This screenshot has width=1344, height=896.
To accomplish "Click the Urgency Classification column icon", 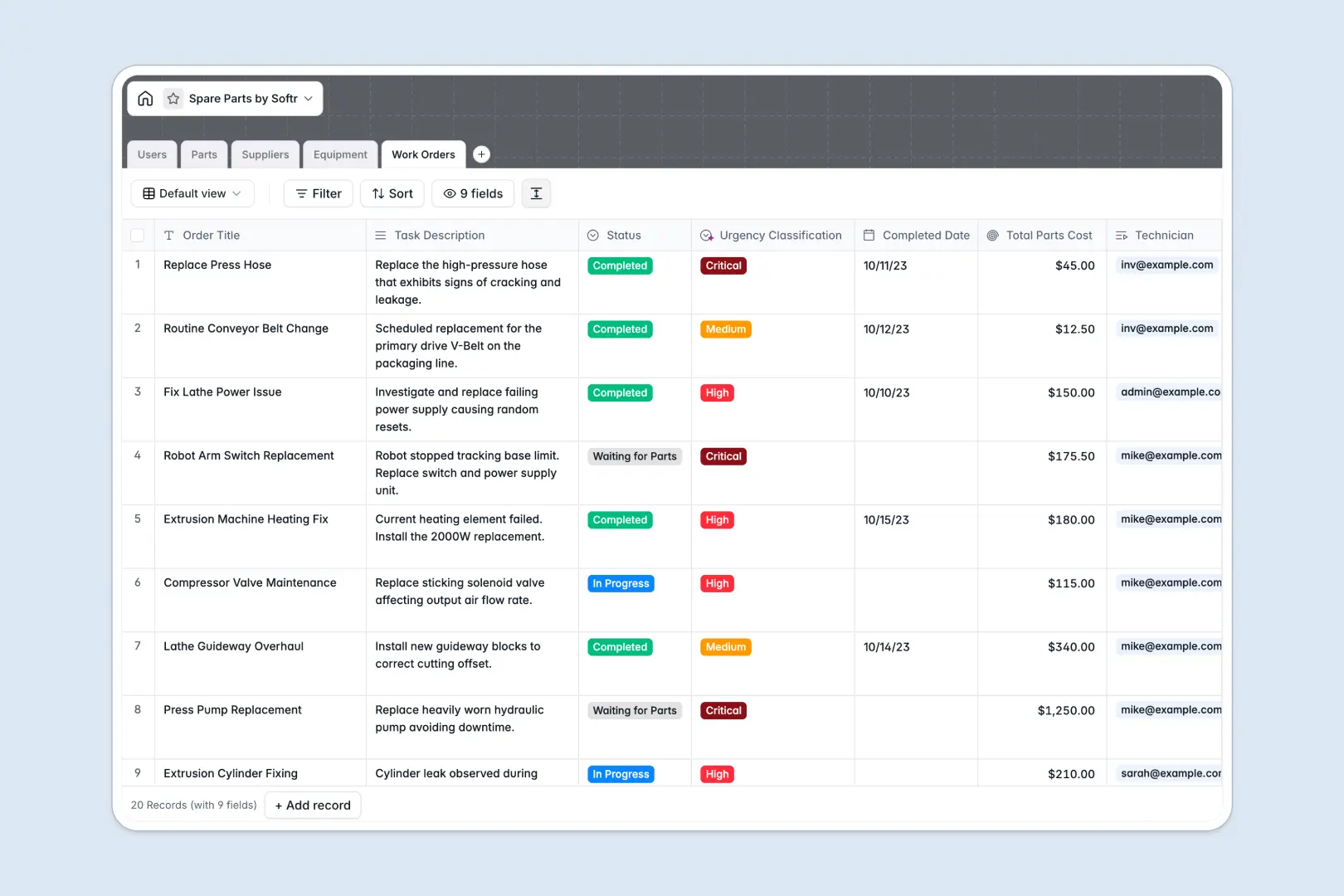I will [707, 235].
